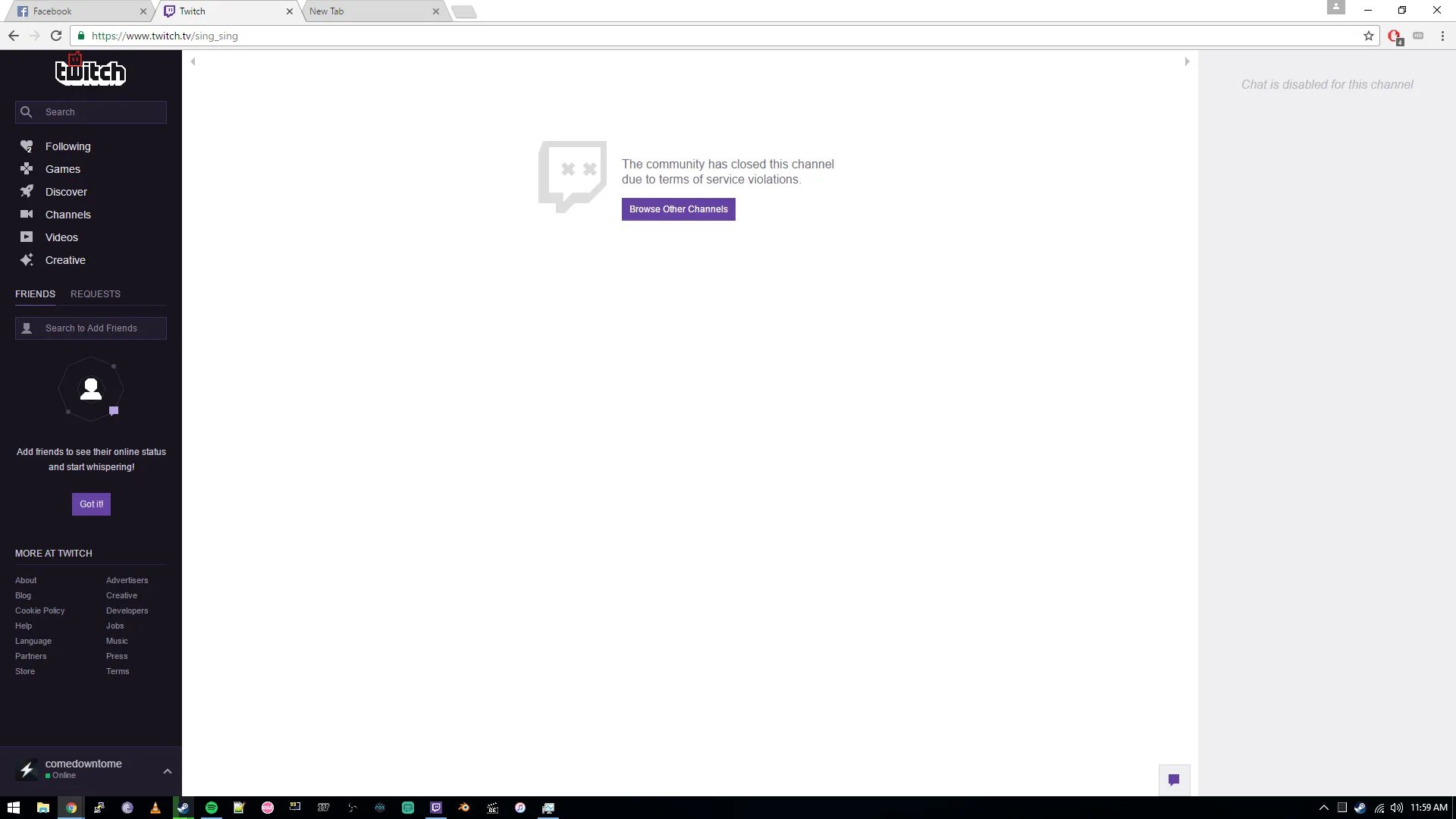Click Browse Other Channels button

point(678,209)
